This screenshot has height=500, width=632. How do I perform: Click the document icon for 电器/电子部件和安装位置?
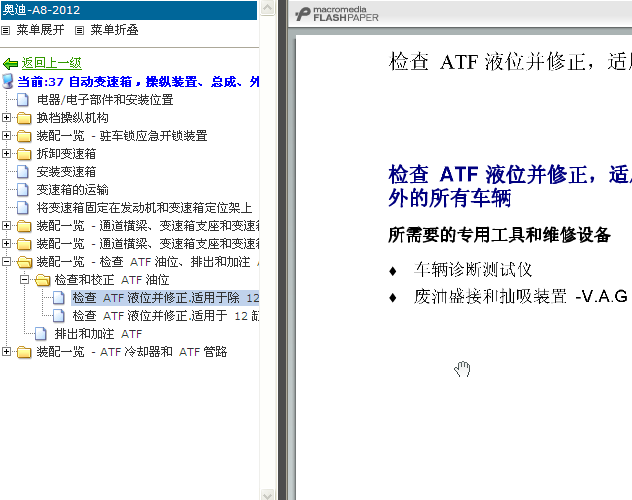click(x=23, y=100)
